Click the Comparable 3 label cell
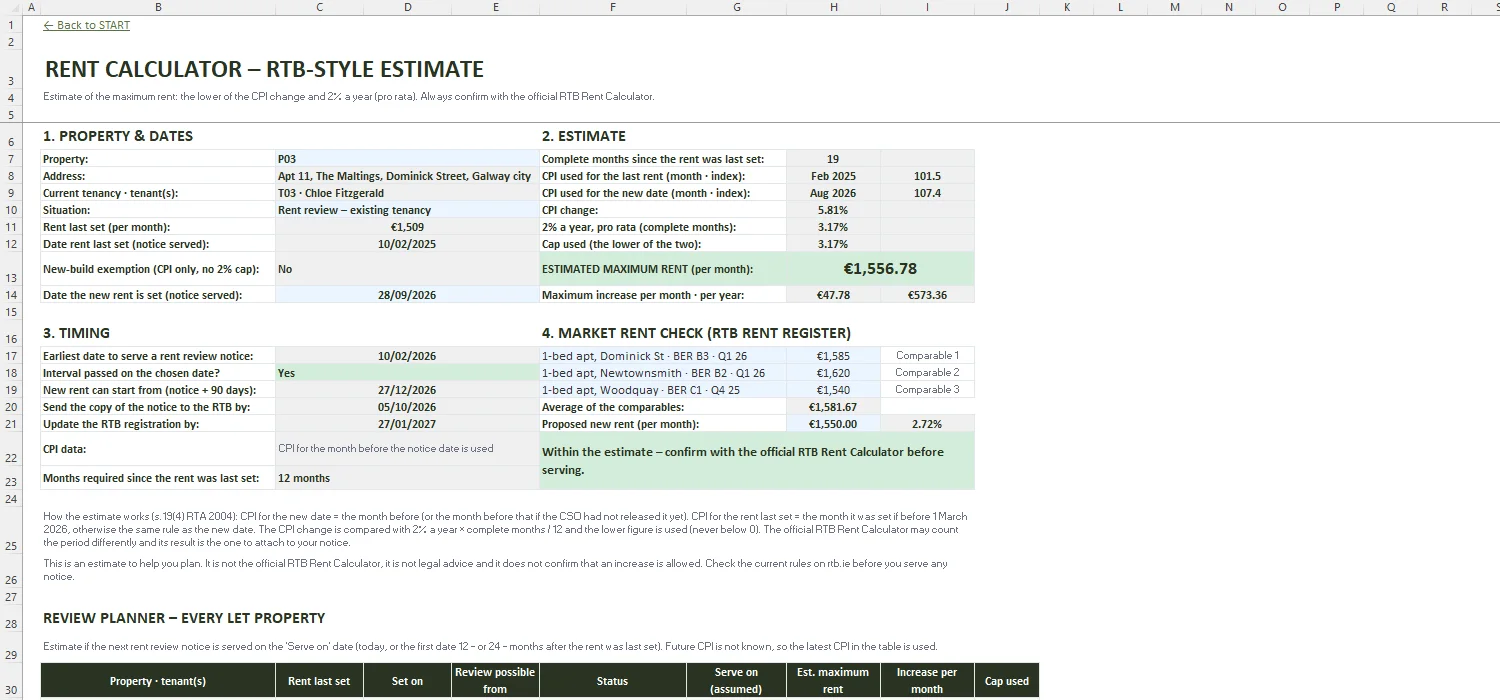The width and height of the screenshot is (1500, 700). click(x=927, y=390)
